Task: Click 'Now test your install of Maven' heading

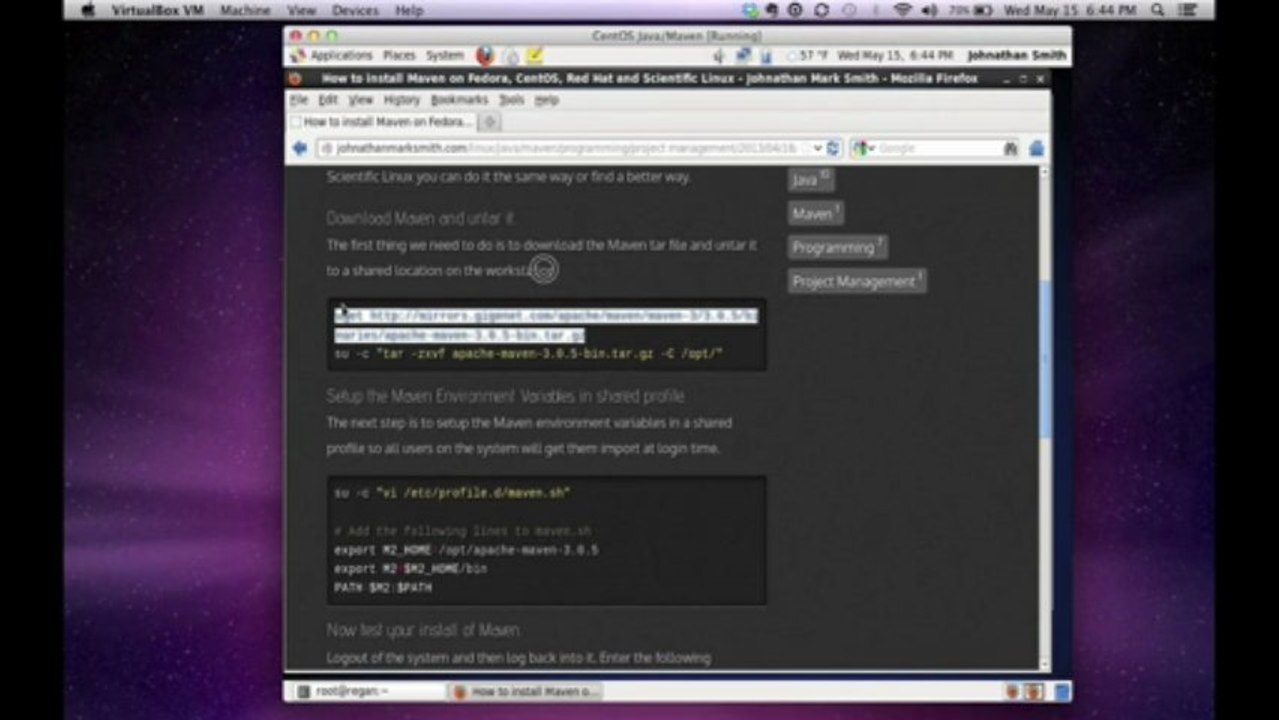Action: [422, 630]
